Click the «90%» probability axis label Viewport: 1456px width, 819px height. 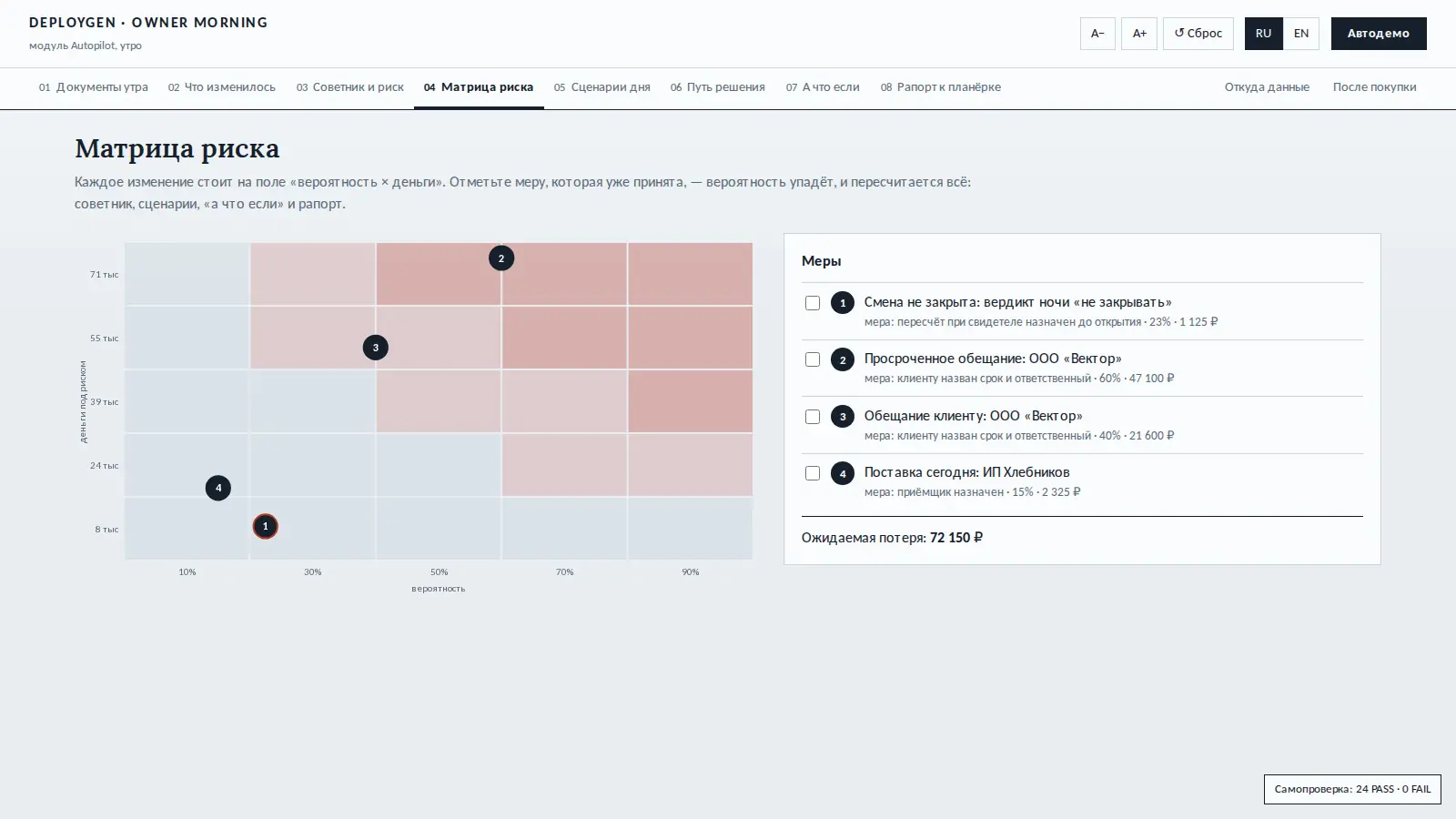(691, 572)
